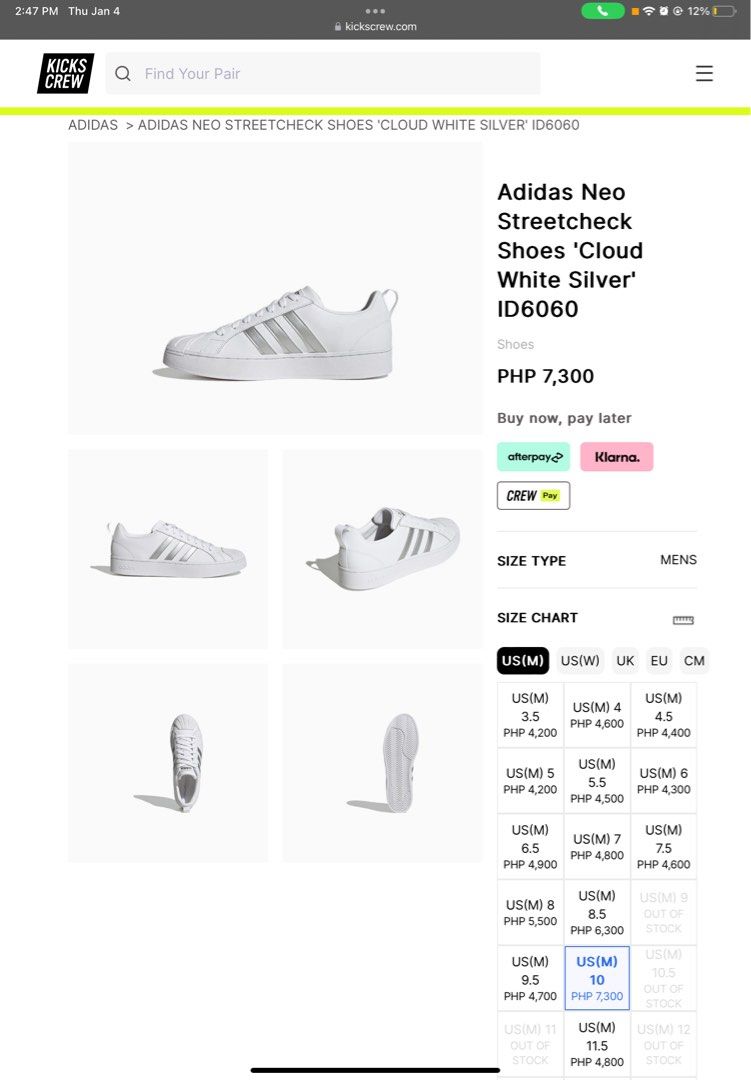This screenshot has width=751, height=1080.
Task: Switch size chart to EU tab
Action: pos(659,661)
